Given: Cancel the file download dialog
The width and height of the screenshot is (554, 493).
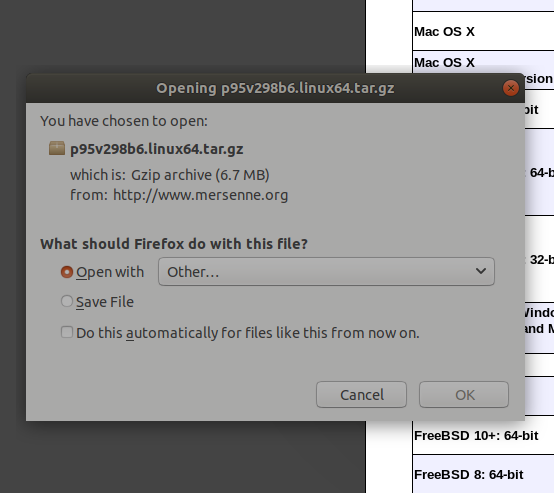Looking at the screenshot, I should pos(361,394).
